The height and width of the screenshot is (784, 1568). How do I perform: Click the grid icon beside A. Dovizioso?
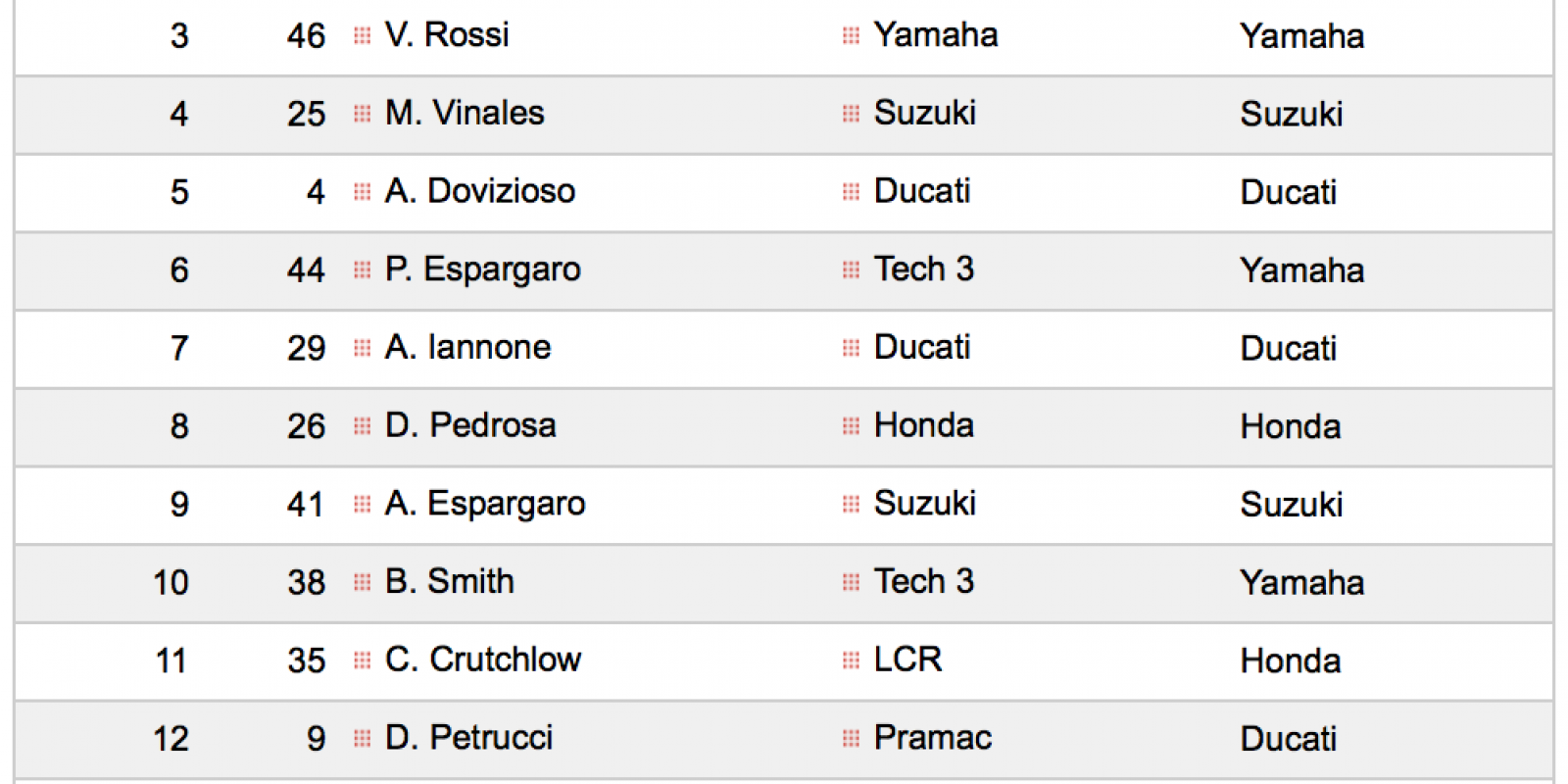tap(362, 192)
